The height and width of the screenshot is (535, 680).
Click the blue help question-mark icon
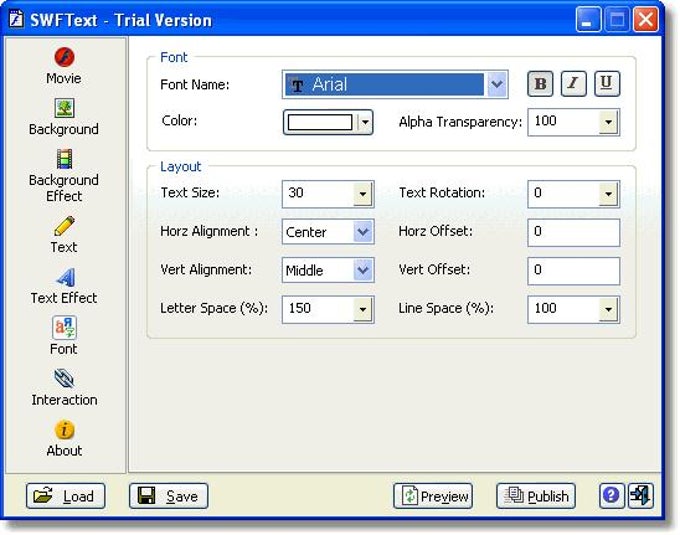tap(611, 496)
